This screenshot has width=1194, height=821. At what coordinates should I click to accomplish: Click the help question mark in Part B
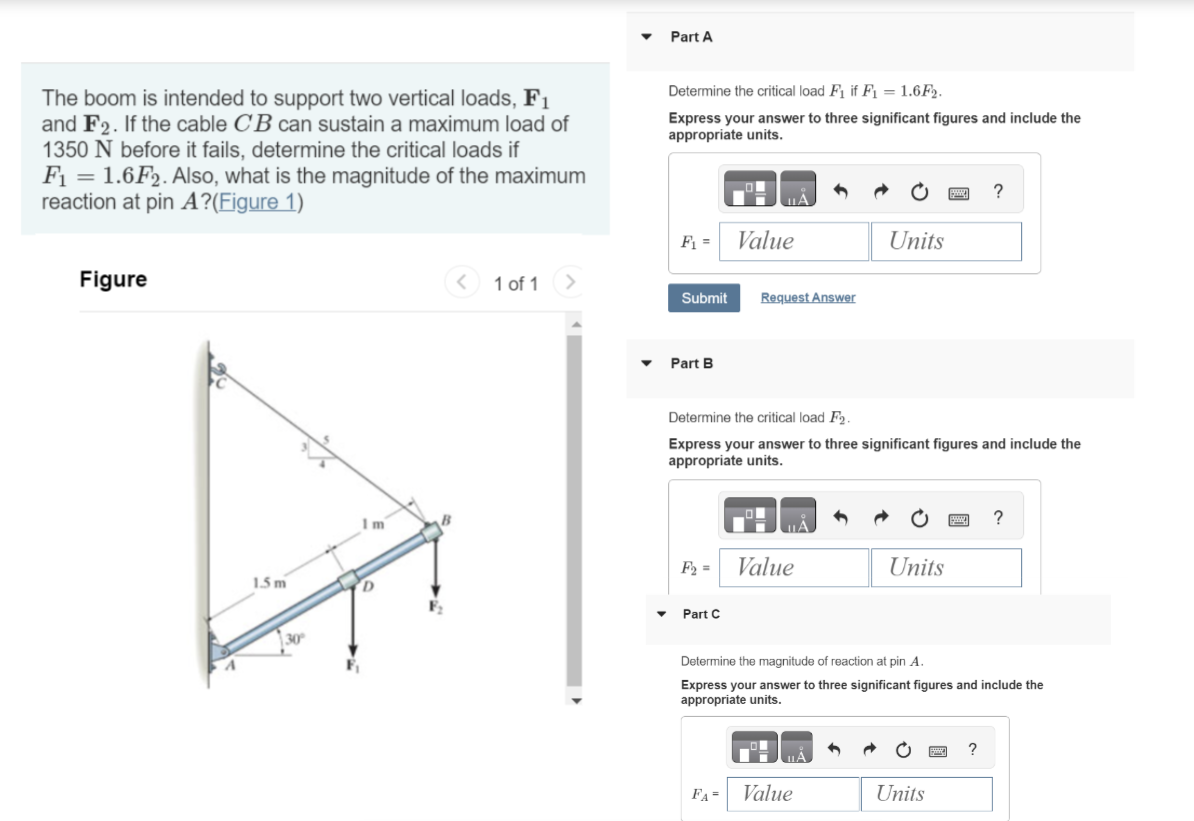pyautogui.click(x=996, y=516)
